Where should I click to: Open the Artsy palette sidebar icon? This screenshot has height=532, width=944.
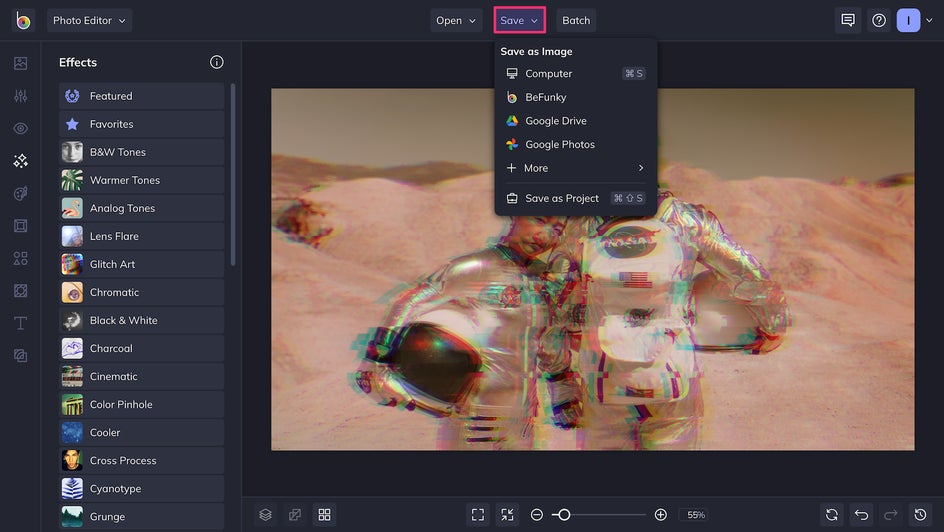[x=20, y=193]
